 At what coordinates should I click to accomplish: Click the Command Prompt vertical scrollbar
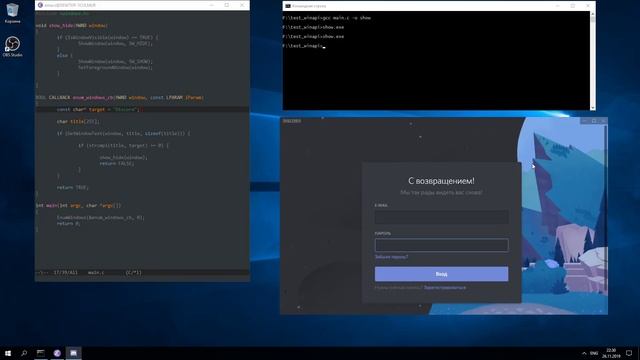(592, 60)
